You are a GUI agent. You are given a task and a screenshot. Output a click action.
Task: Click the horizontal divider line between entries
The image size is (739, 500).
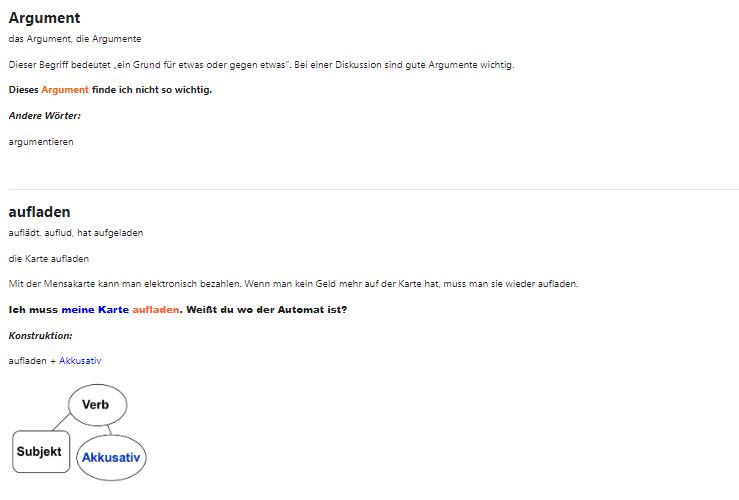pyautogui.click(x=372, y=189)
